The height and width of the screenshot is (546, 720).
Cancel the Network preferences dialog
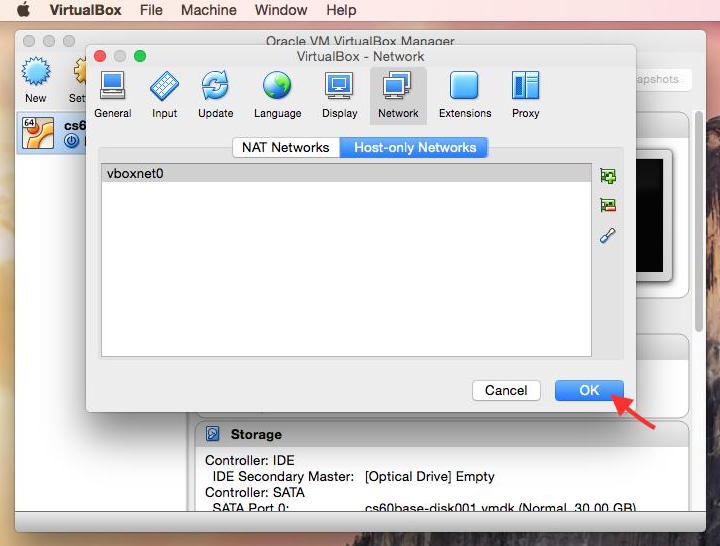506,390
